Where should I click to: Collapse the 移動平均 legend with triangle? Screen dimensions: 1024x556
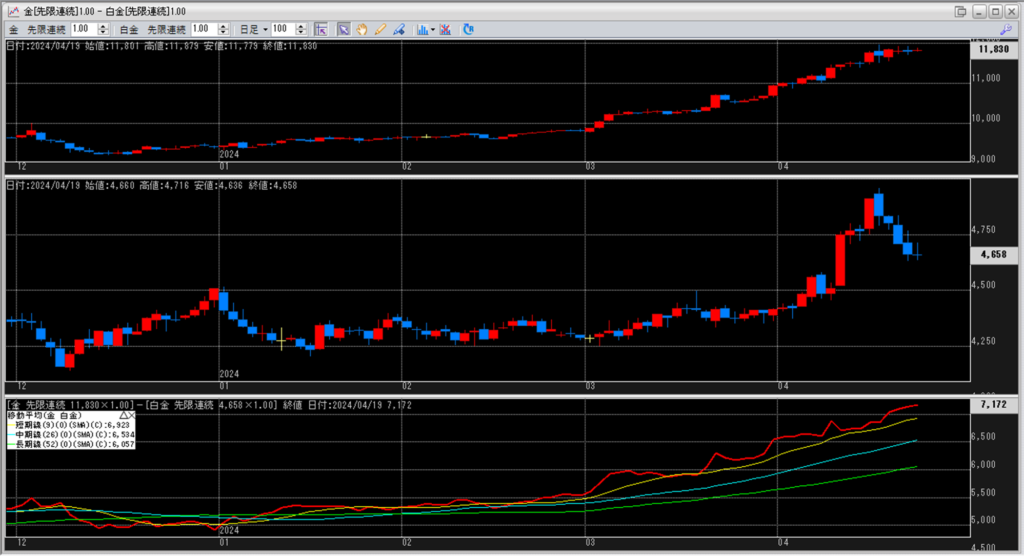pos(123,413)
